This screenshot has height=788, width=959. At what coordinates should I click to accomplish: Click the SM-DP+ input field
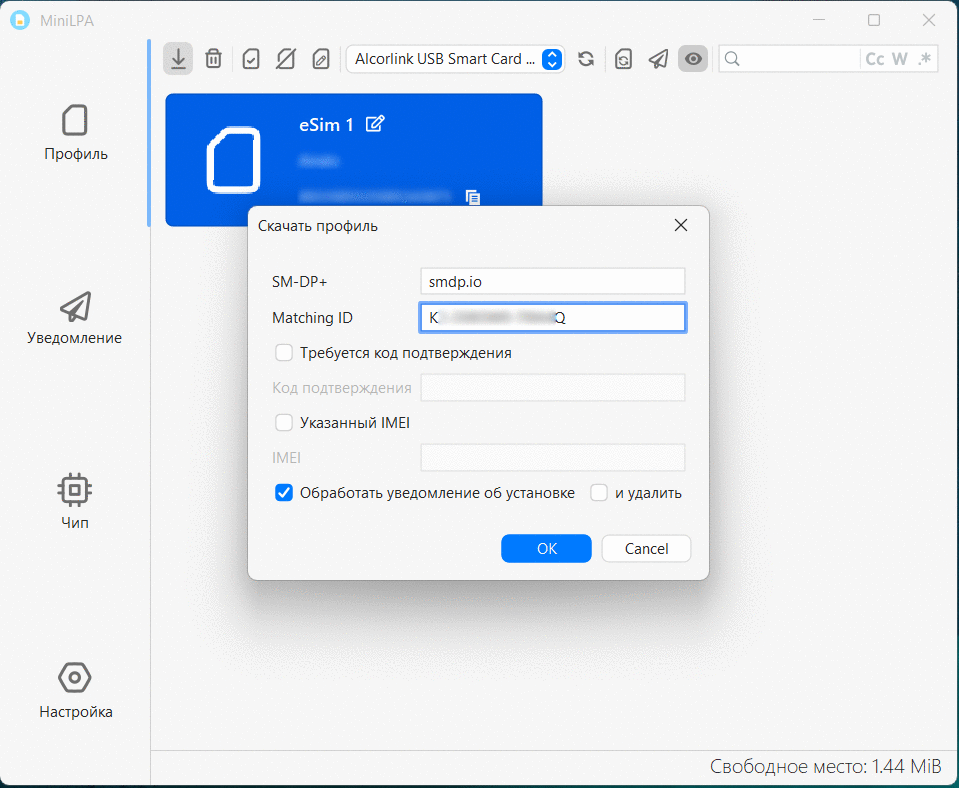coord(552,282)
